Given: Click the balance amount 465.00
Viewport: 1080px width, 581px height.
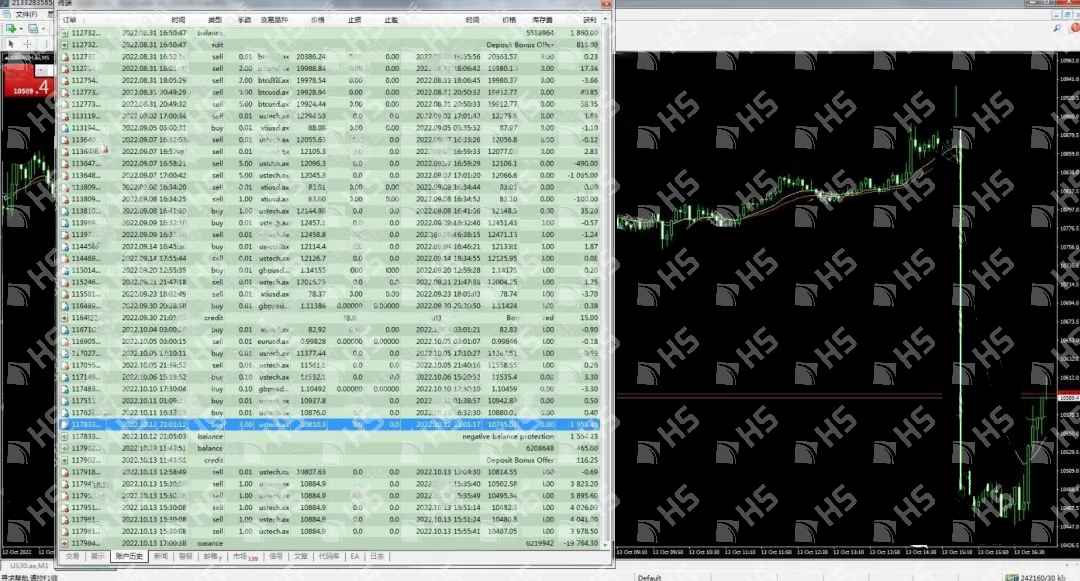Looking at the screenshot, I should coord(588,448).
